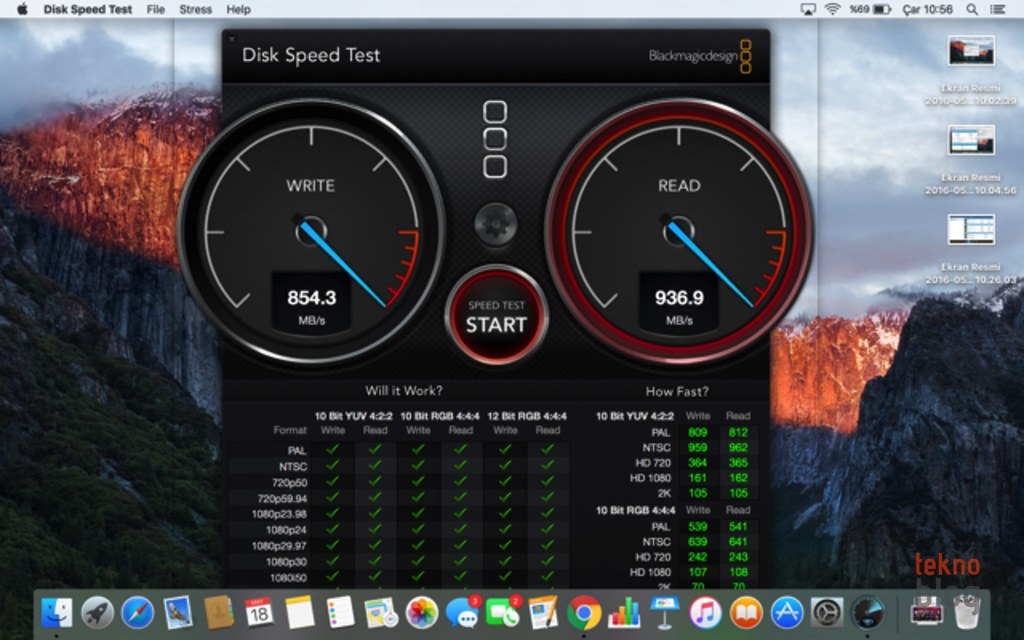Open Pages in the dock

click(543, 613)
